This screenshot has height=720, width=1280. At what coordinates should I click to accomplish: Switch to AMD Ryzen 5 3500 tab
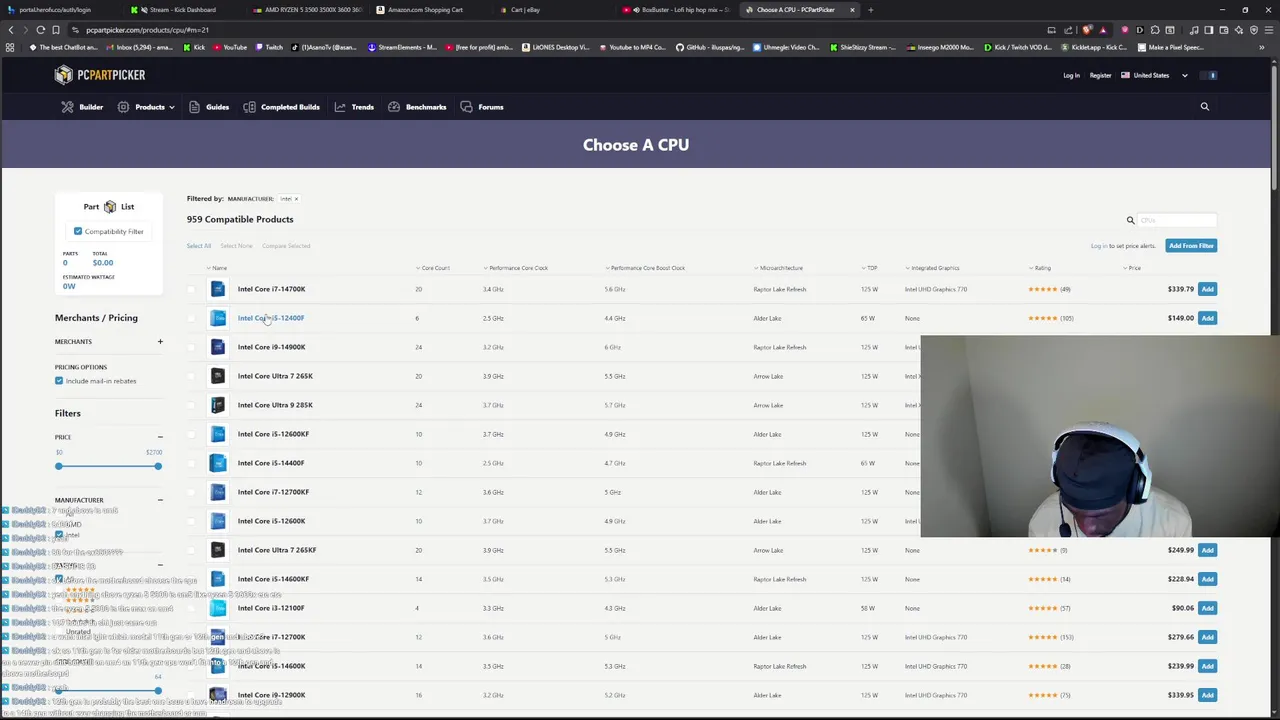coord(310,10)
